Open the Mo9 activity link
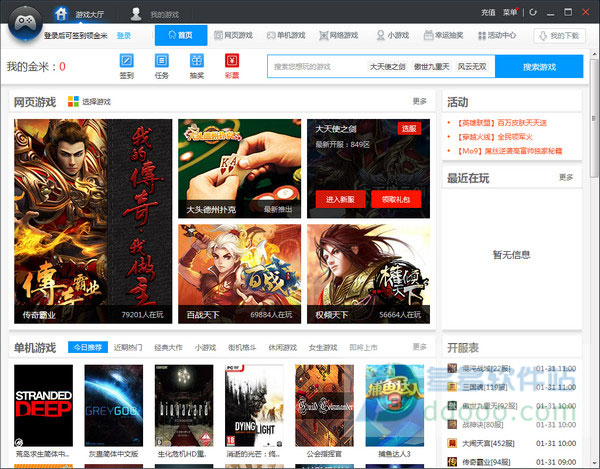Image resolution: width=600 pixels, height=469 pixels. 509,151
